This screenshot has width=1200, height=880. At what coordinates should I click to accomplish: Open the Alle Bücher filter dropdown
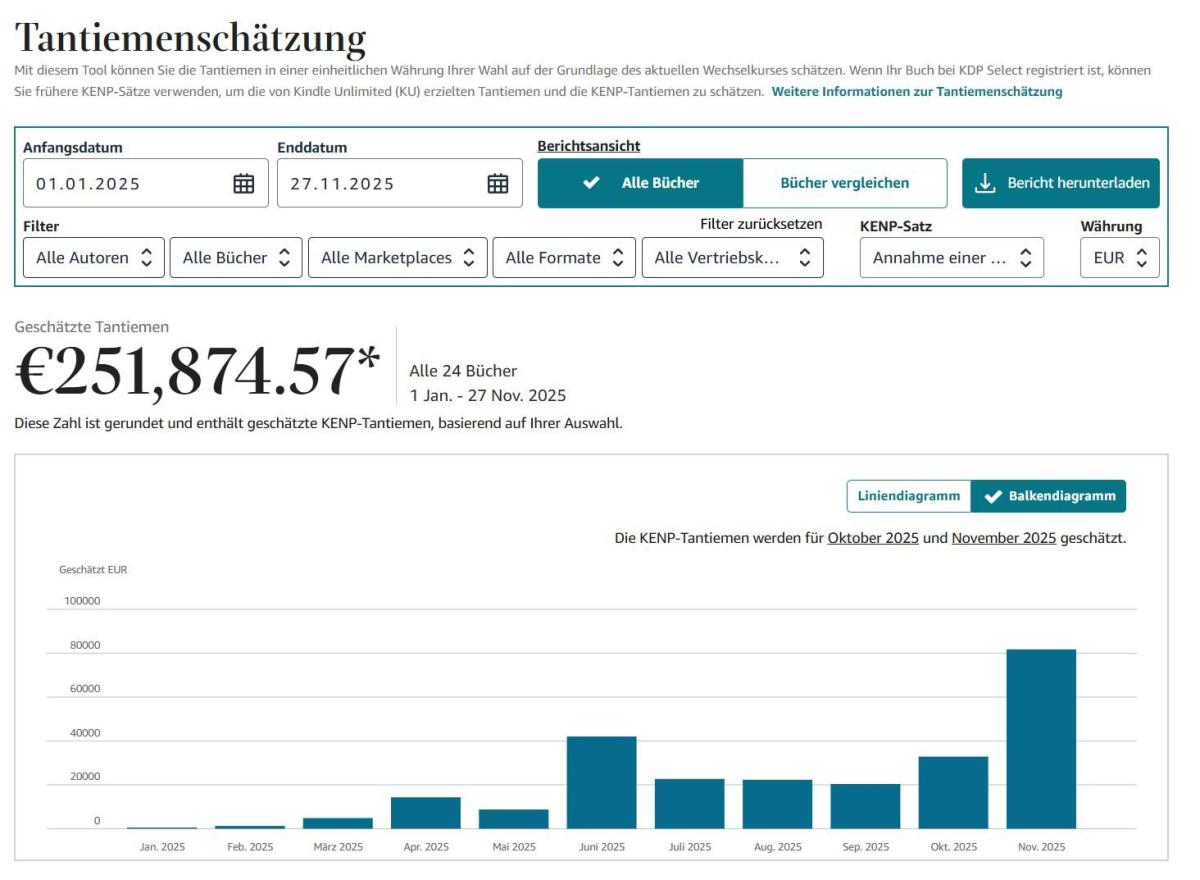point(236,258)
